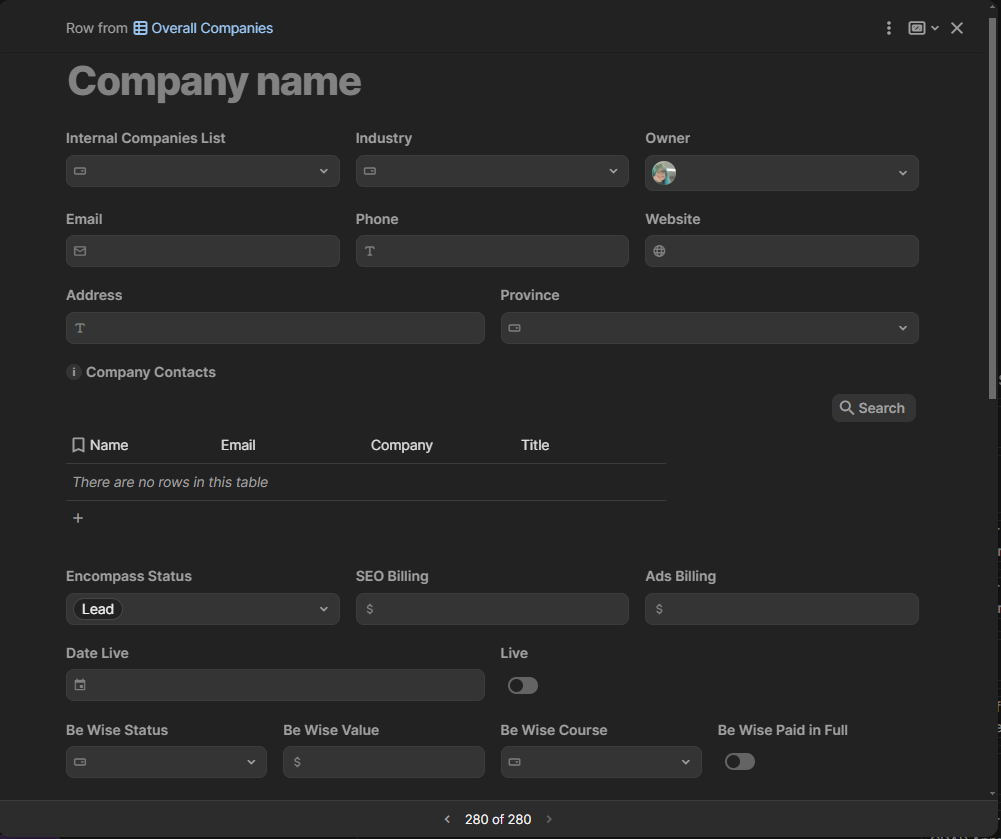
Task: Click the next row arrow
Action: point(549,819)
